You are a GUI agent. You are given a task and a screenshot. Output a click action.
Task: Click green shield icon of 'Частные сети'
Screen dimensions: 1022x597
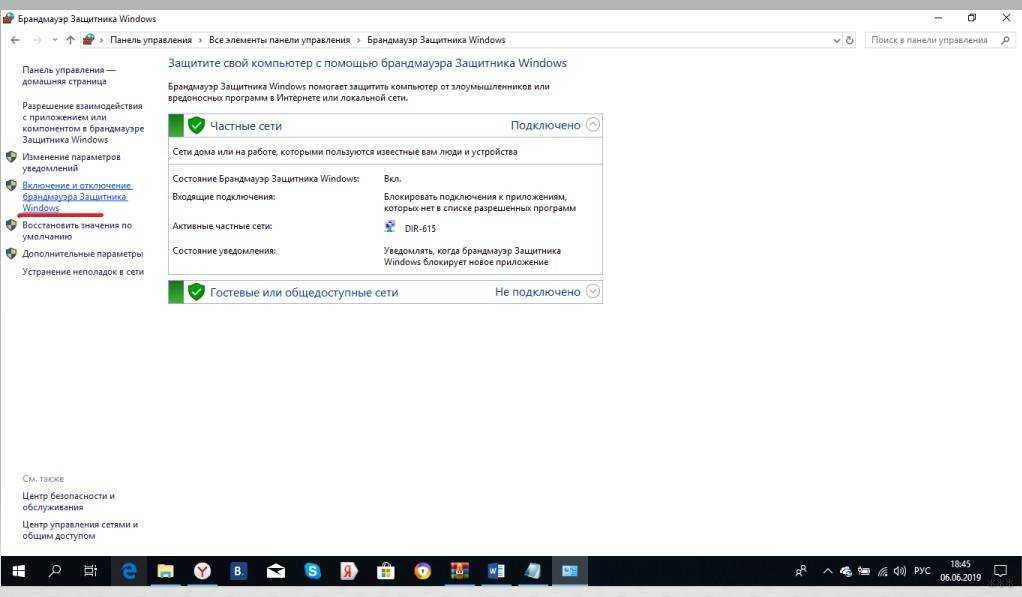pos(196,125)
